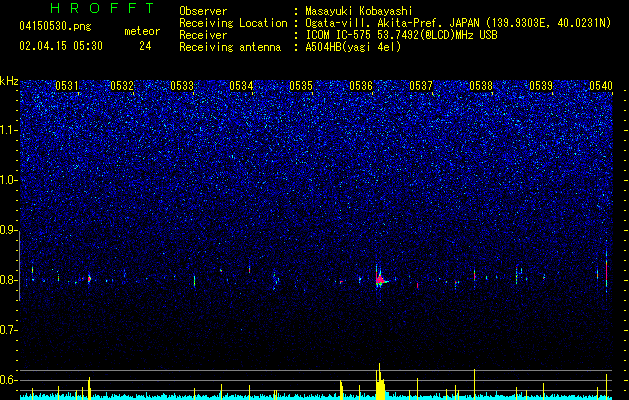Click the 0.8 frequency axis label
The height and width of the screenshot is (400, 629).
tap(8, 280)
